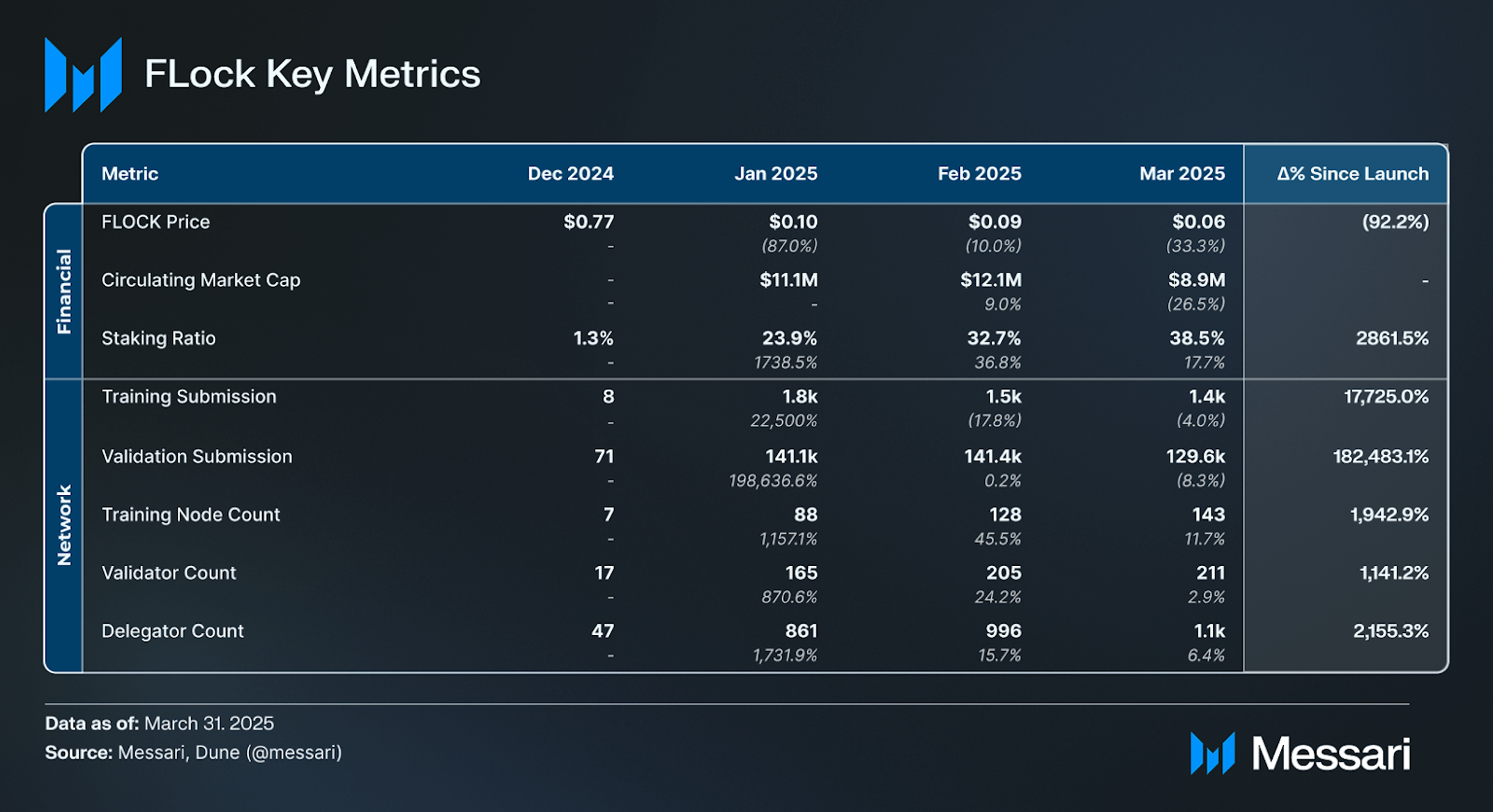Viewport: 1493px width, 812px height.
Task: Select the Mar 2025 column header
Action: pyautogui.click(x=1182, y=174)
